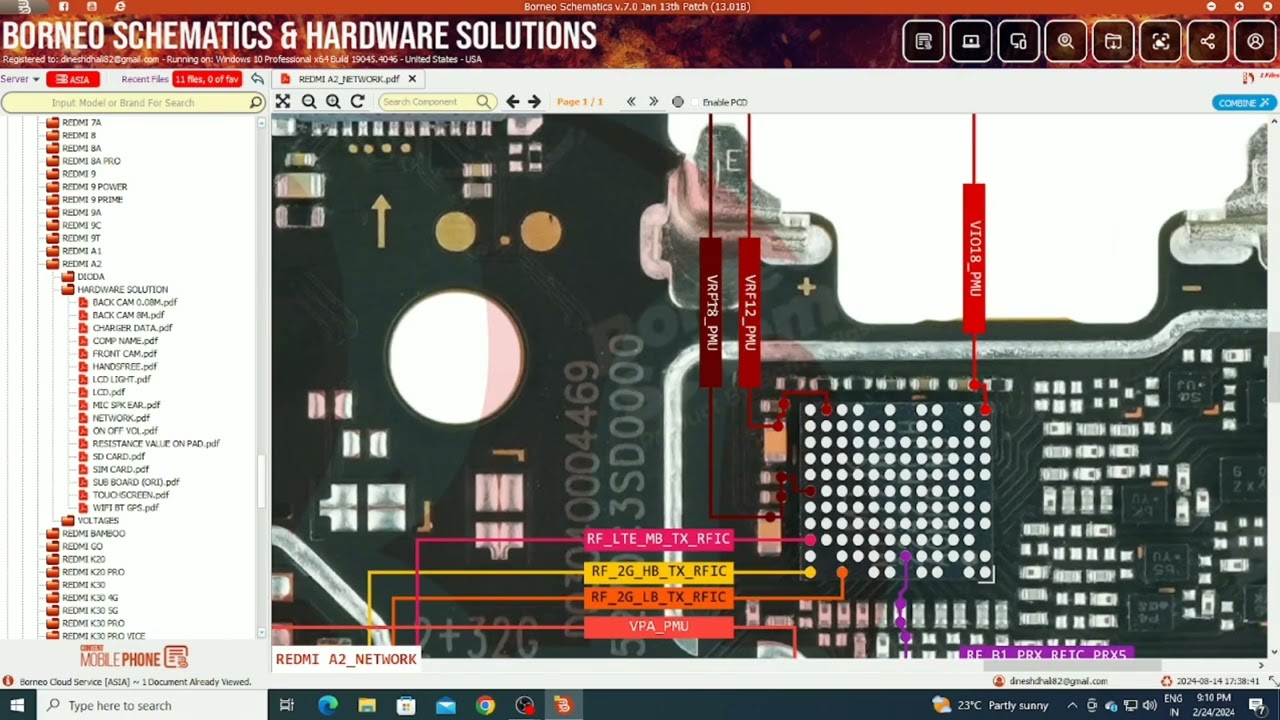The image size is (1280, 720).
Task: Open recent files favorites badge
Action: point(207,79)
